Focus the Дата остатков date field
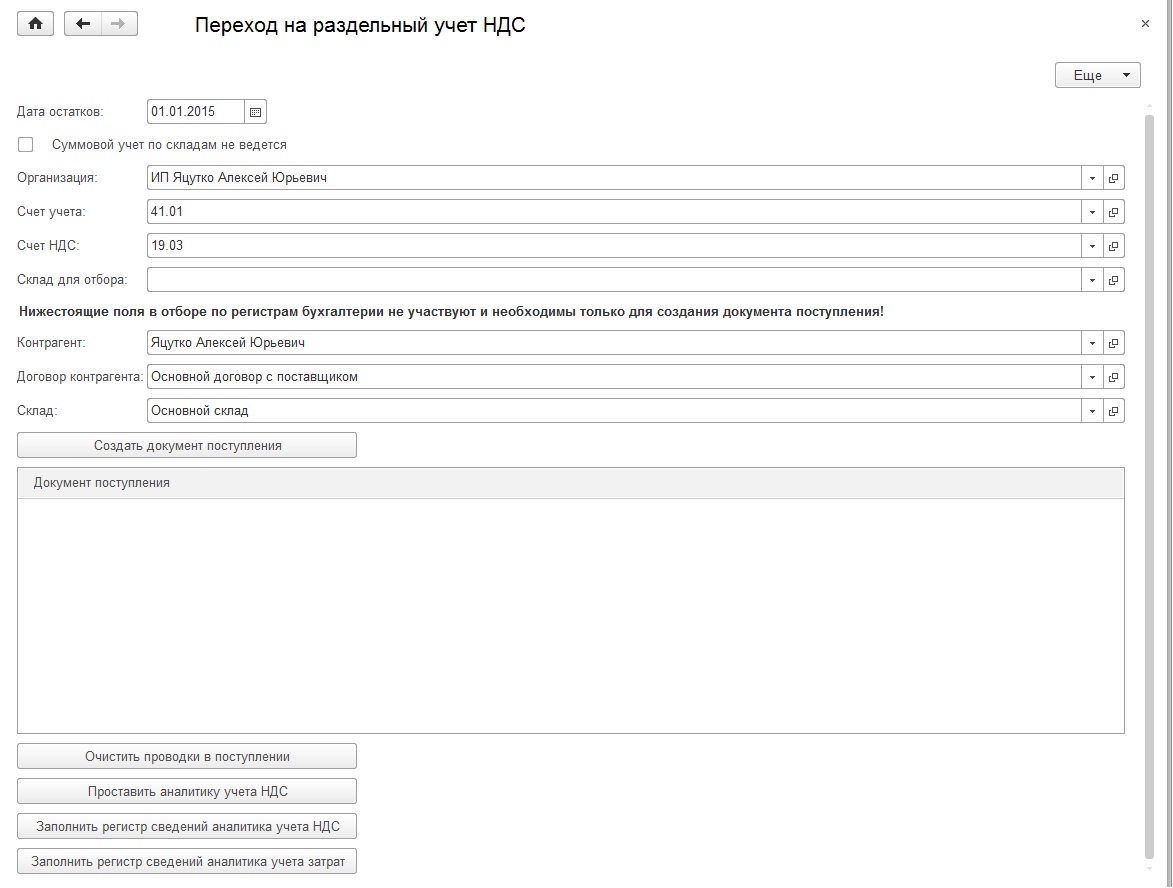Screen dimensions: 1173x888 pos(195,112)
